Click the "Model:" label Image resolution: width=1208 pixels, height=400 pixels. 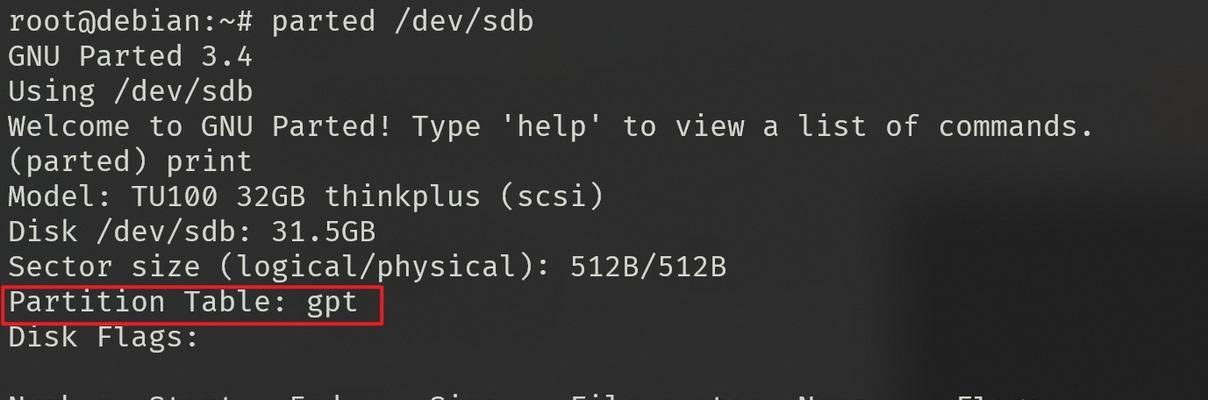coord(60,197)
